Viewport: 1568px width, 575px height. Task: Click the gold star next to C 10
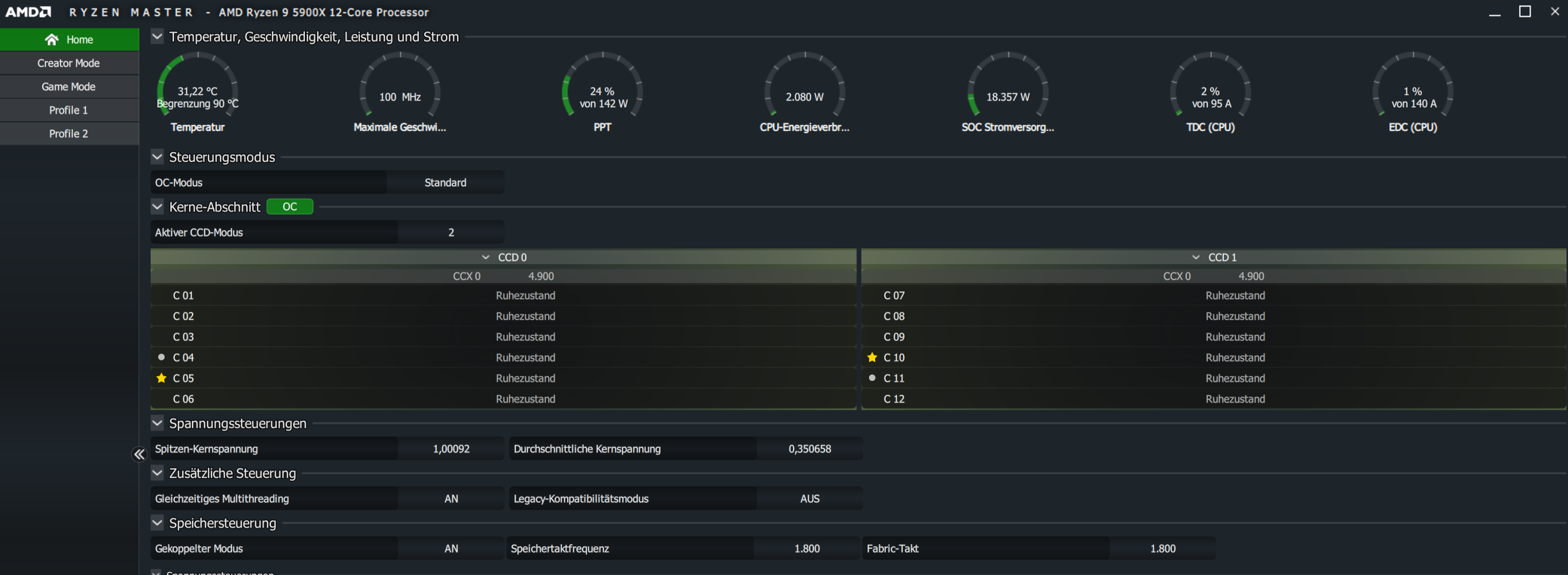pos(872,357)
